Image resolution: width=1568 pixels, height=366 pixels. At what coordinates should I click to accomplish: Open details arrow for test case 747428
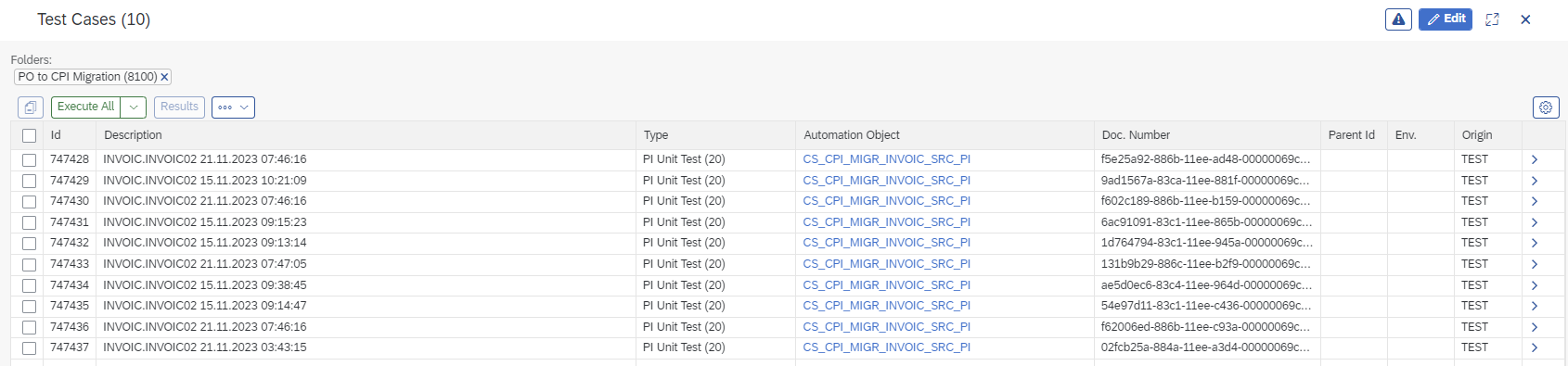1535,159
